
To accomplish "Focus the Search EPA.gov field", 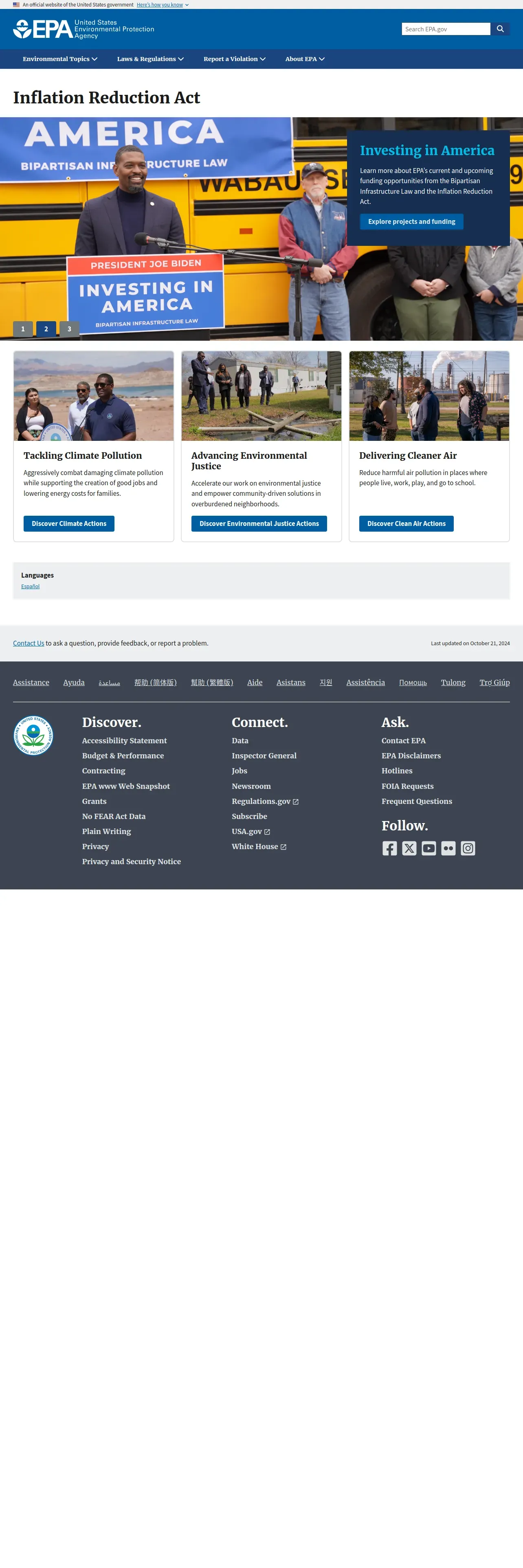I will click(446, 28).
